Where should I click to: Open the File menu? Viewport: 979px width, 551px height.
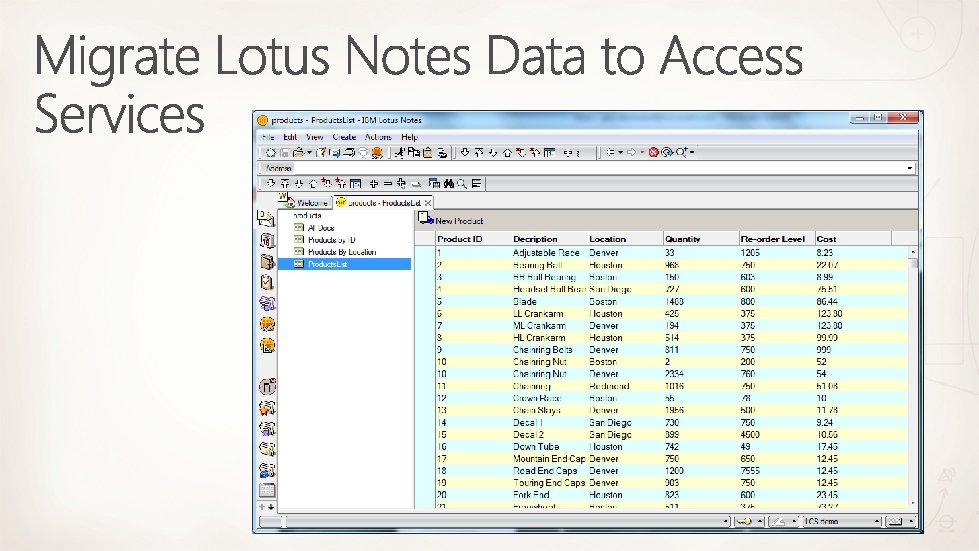[x=268, y=137]
